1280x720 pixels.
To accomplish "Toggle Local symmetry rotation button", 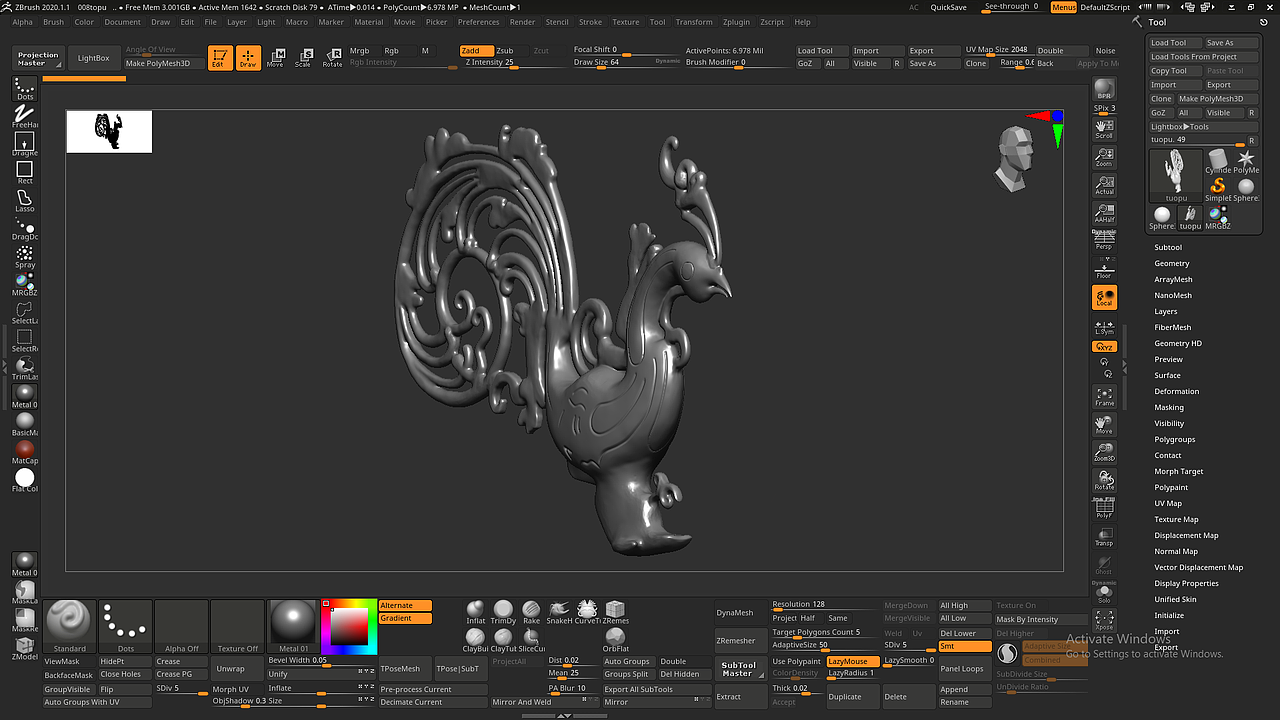I will pos(1104,297).
